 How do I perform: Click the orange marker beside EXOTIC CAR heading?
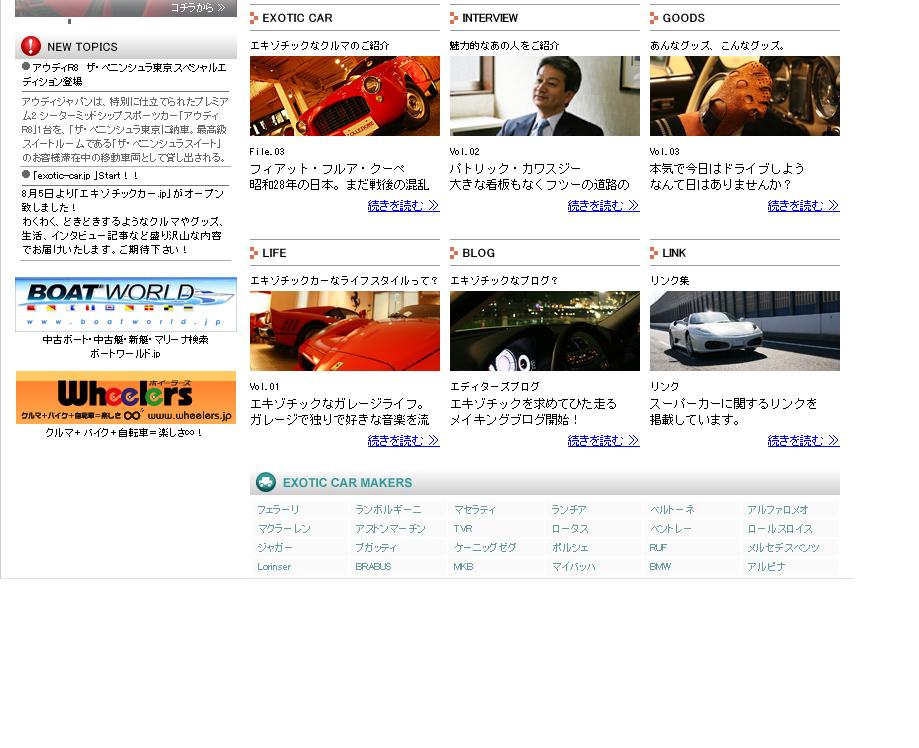point(254,18)
